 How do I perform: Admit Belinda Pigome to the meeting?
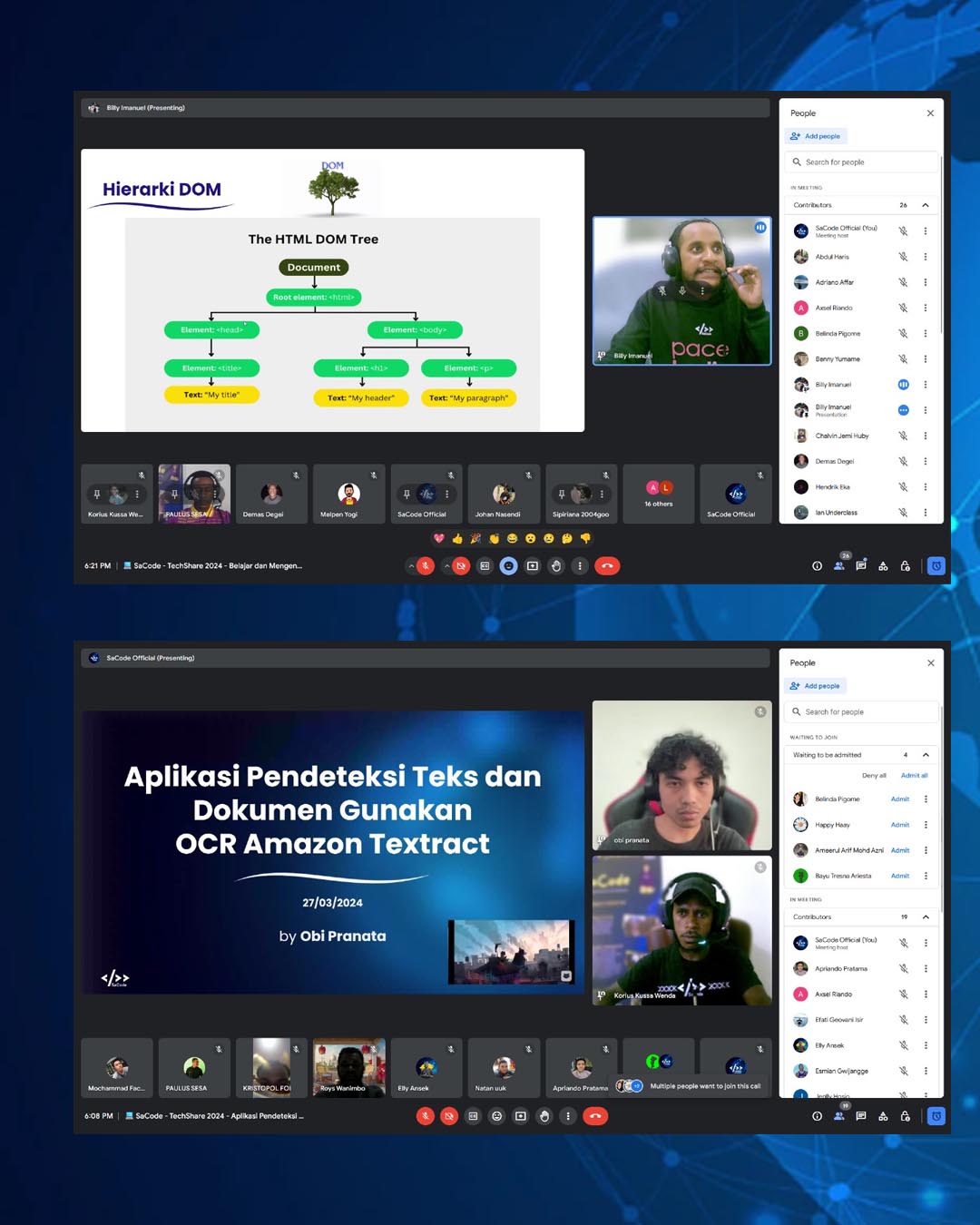pos(900,799)
